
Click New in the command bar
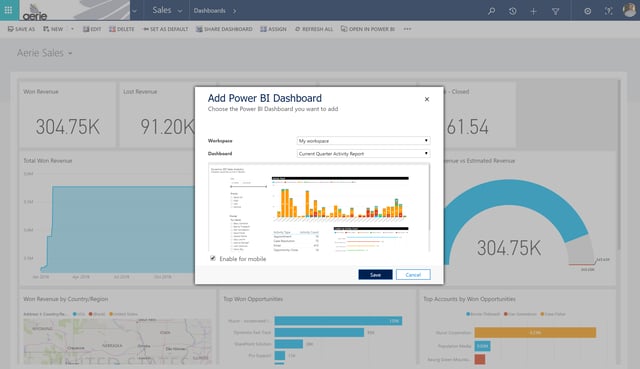[x=53, y=29]
